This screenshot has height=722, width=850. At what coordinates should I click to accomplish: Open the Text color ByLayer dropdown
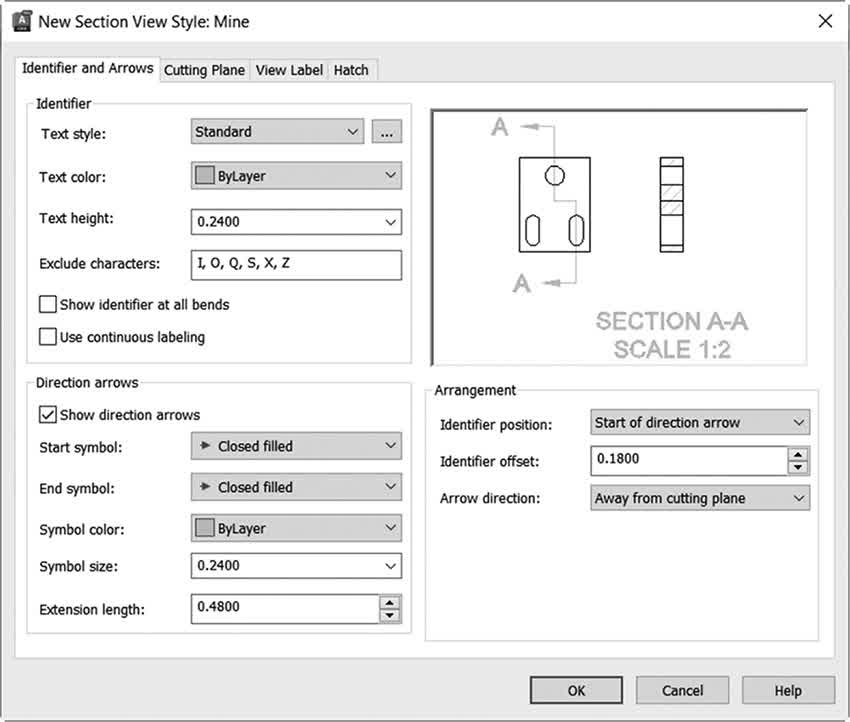pos(296,176)
